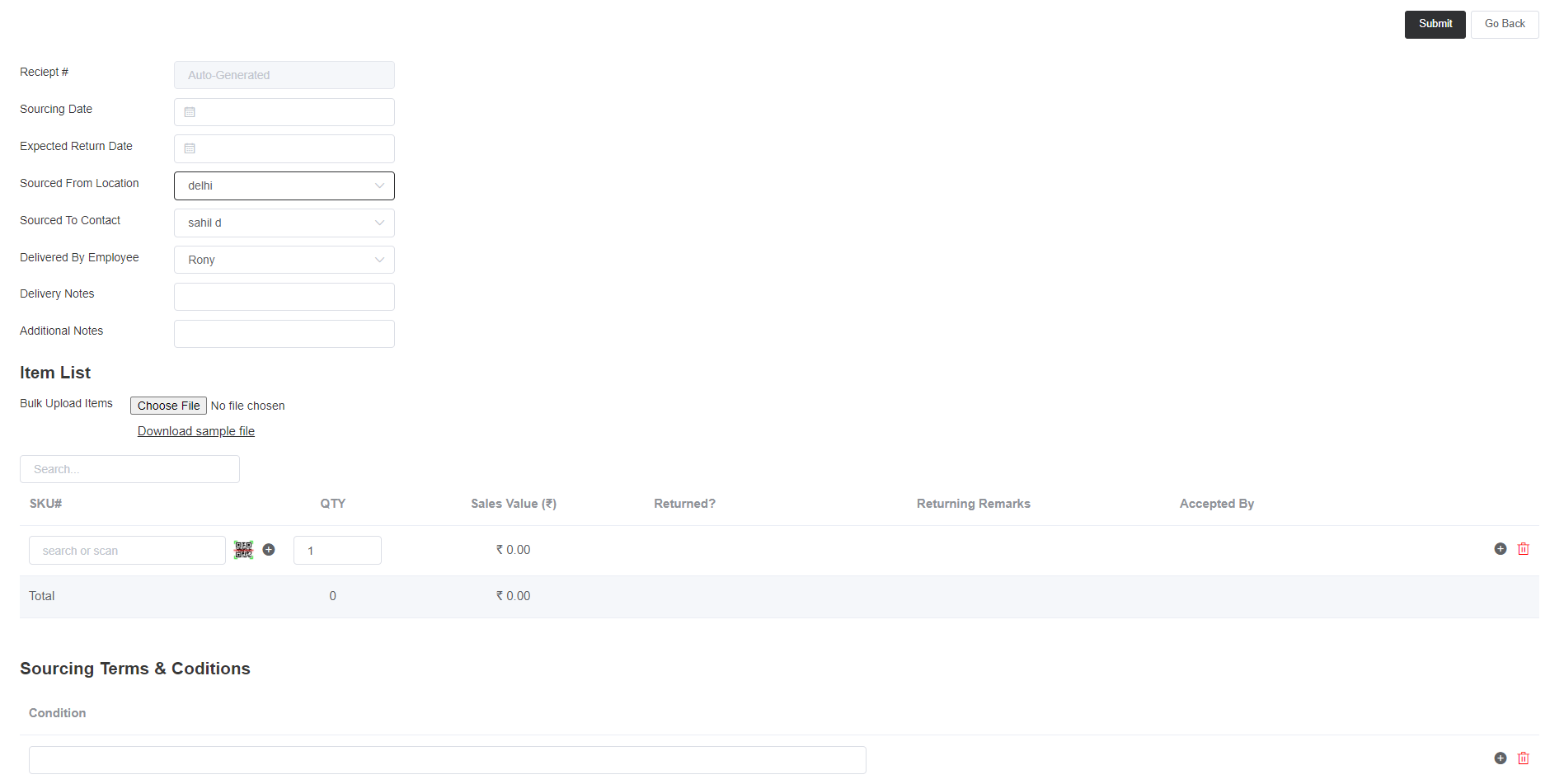Image resolution: width=1564 pixels, height=784 pixels.
Task: Select the QTY field showing 1
Action: pyautogui.click(x=337, y=550)
